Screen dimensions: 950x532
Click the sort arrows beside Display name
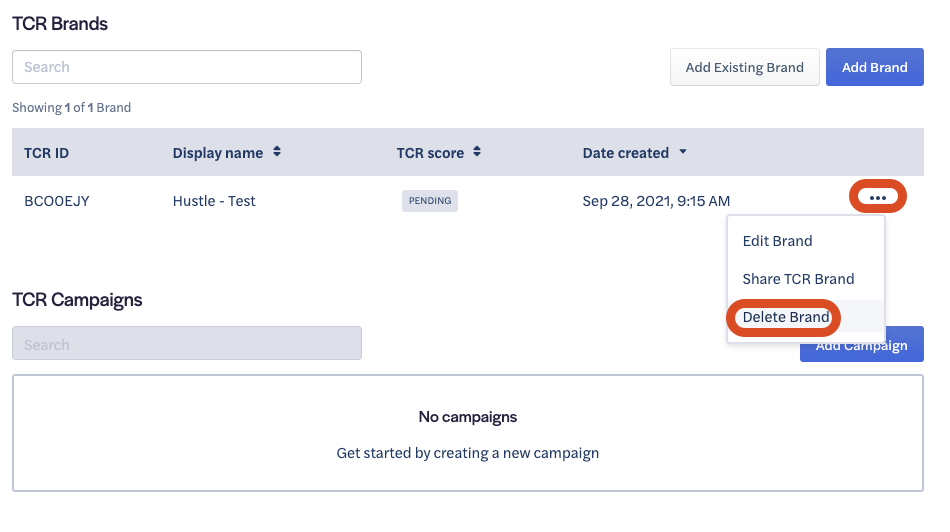[277, 152]
